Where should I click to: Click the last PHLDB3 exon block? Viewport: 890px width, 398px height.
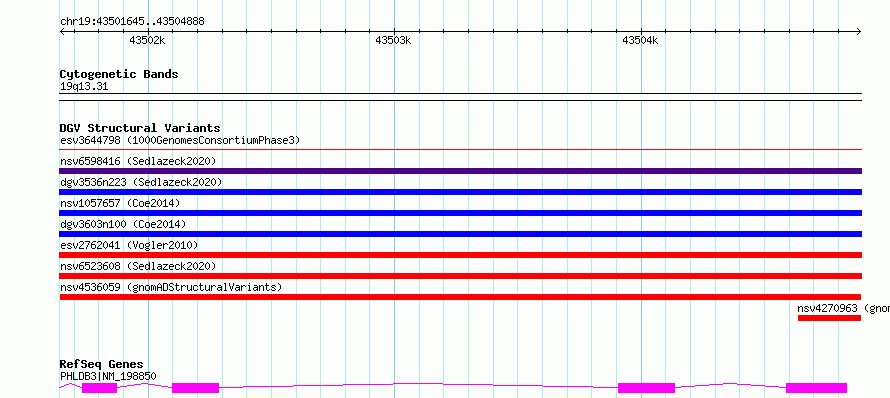point(816,388)
